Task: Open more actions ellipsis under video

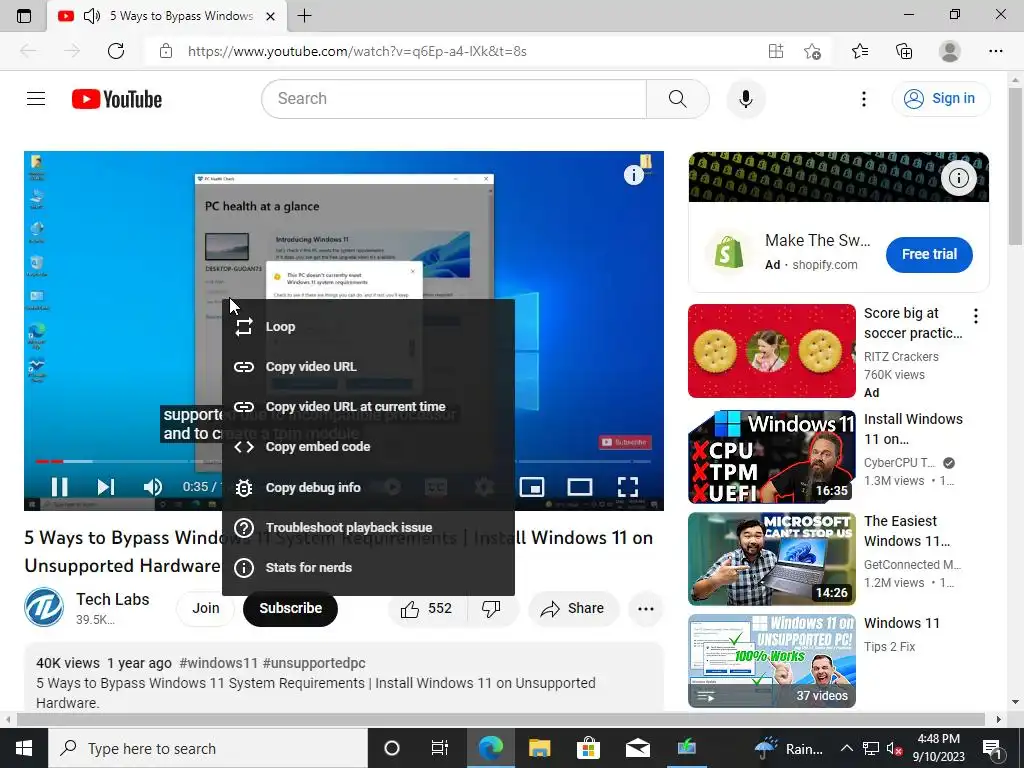Action: [645, 609]
